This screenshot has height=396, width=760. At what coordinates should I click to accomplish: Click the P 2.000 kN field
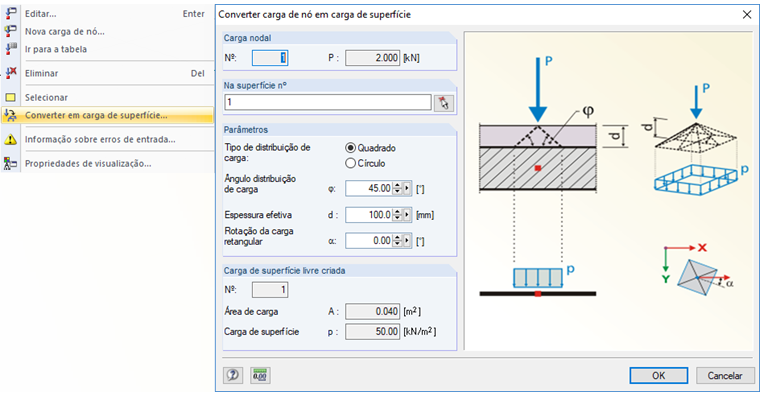pos(372,58)
